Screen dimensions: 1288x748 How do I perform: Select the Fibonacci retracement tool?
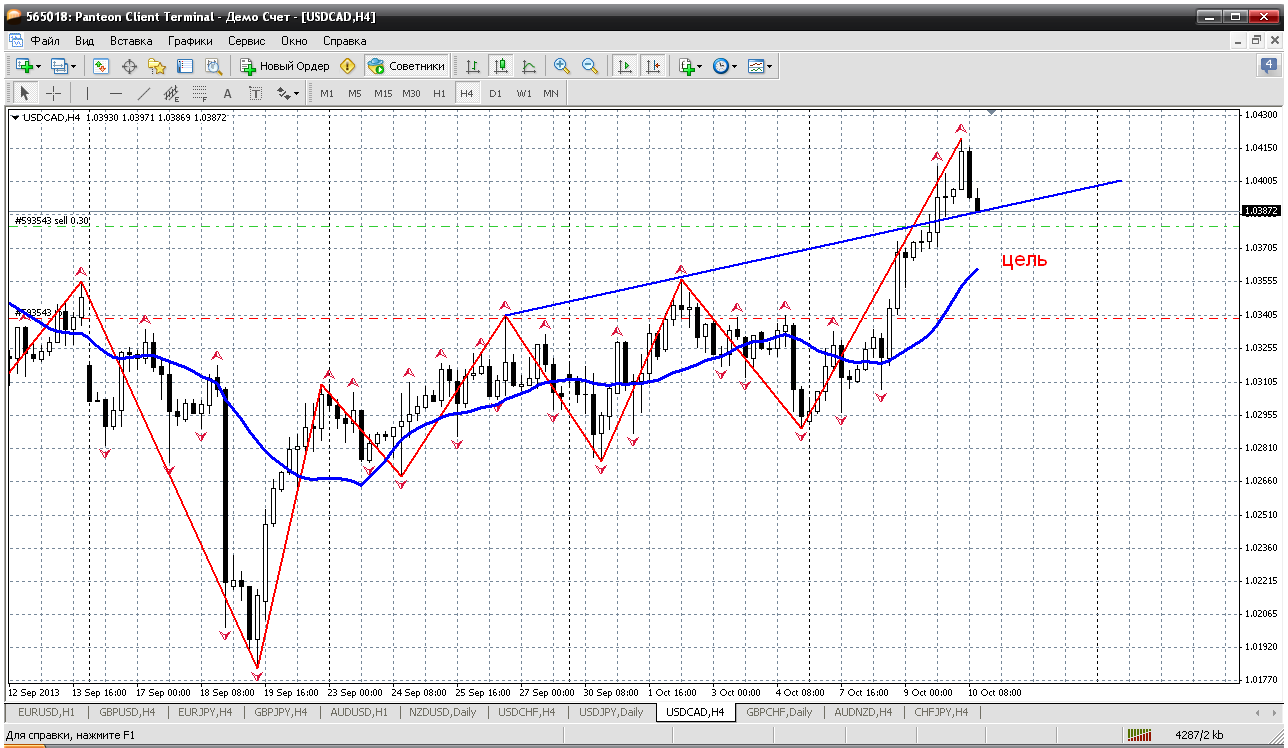[x=200, y=93]
